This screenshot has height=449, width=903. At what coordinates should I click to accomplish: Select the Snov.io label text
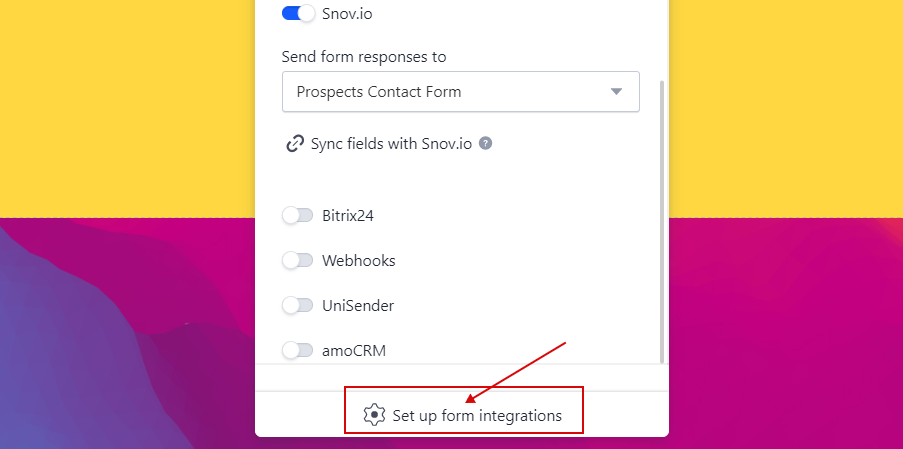click(347, 14)
